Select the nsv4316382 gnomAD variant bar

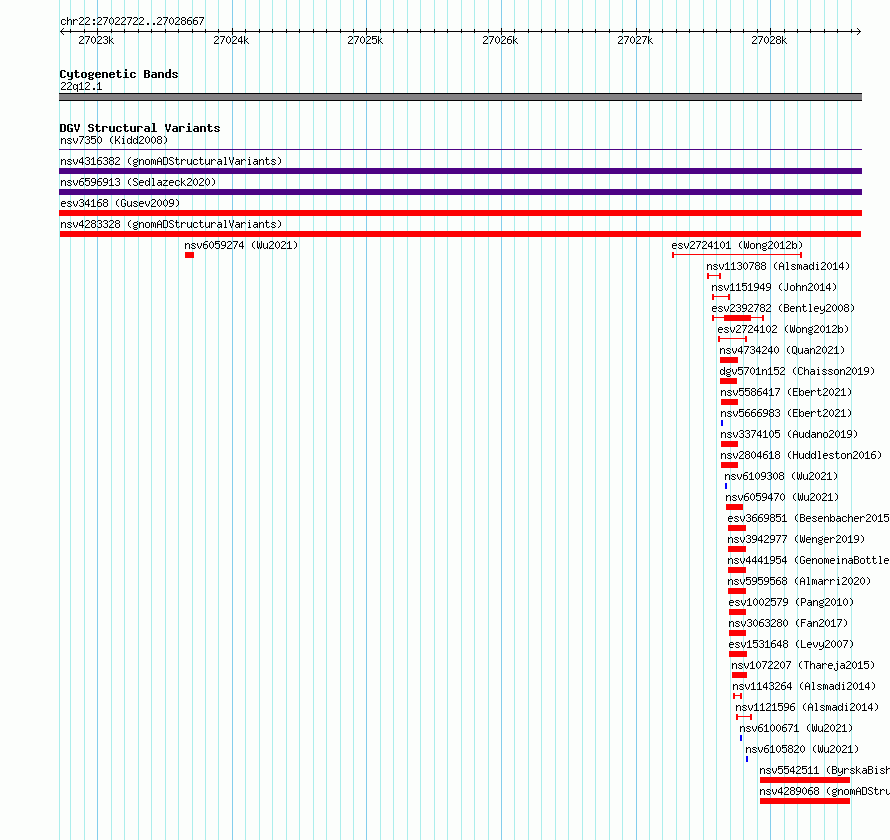(460, 171)
